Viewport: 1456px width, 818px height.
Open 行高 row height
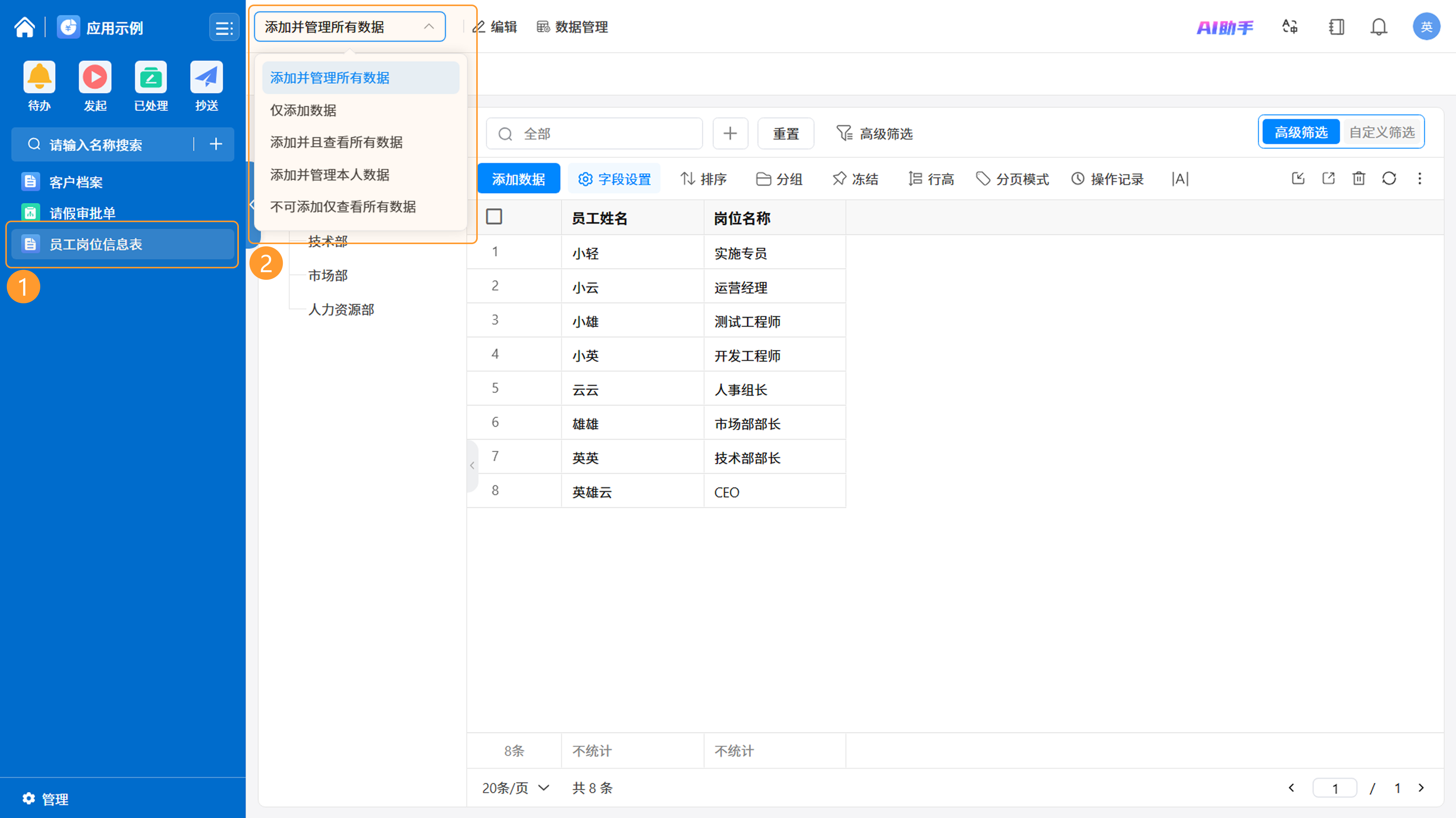[931, 179]
